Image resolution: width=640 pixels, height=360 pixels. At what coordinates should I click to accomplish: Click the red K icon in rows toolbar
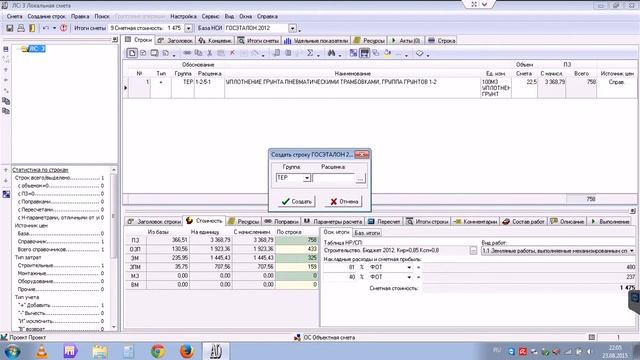(232, 53)
